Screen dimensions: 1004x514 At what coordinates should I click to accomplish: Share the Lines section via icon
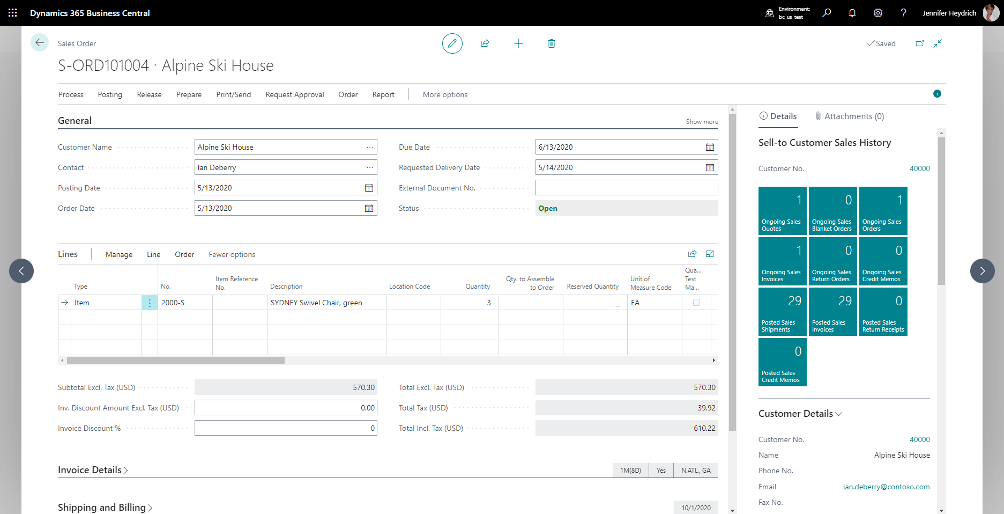pos(692,254)
